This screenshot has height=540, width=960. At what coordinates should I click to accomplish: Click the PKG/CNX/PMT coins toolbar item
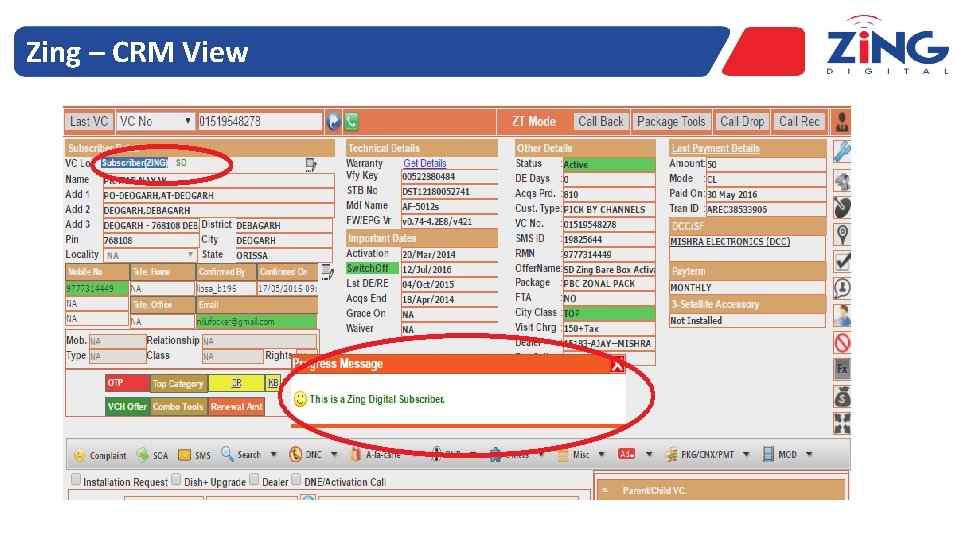(699, 454)
